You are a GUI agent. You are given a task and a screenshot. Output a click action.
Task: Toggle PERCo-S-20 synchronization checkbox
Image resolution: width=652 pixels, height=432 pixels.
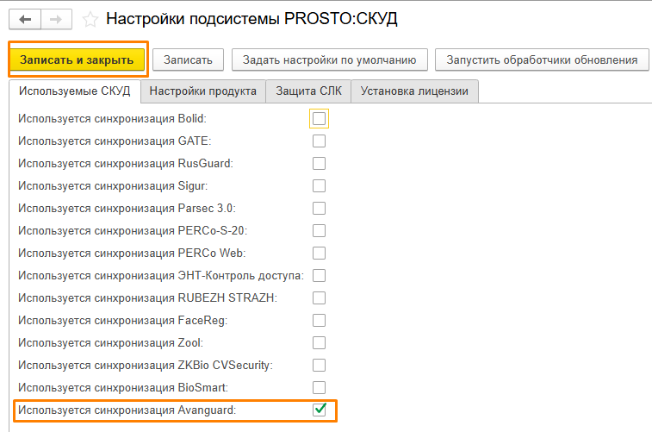tap(319, 231)
